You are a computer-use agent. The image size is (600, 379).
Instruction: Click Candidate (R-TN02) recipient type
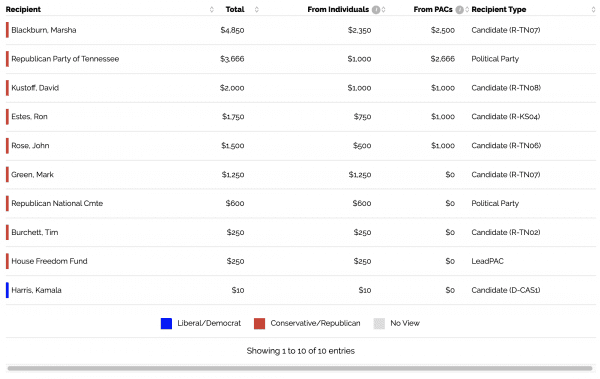click(506, 233)
